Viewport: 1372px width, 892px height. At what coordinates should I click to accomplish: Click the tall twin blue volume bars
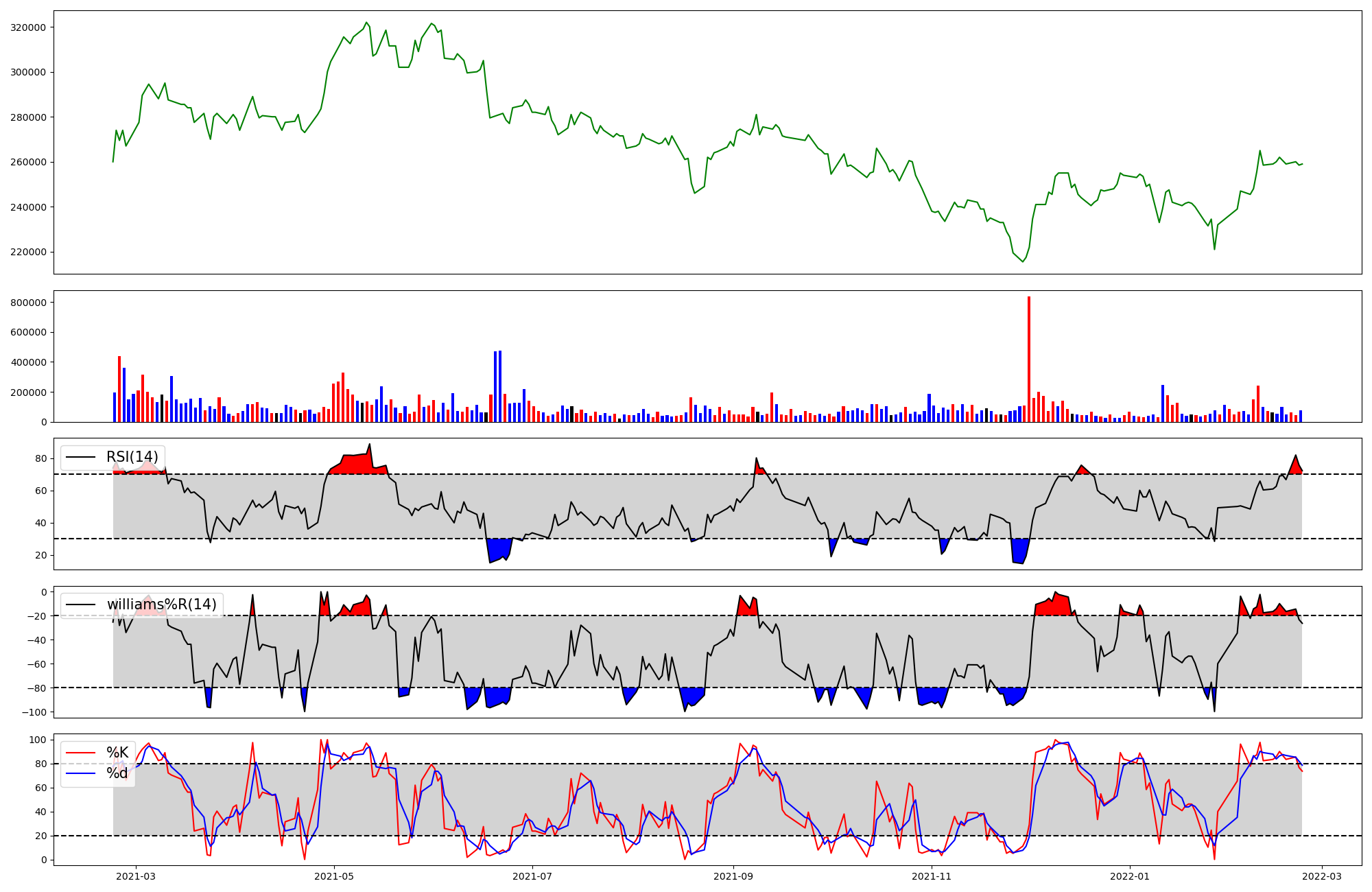[x=497, y=387]
